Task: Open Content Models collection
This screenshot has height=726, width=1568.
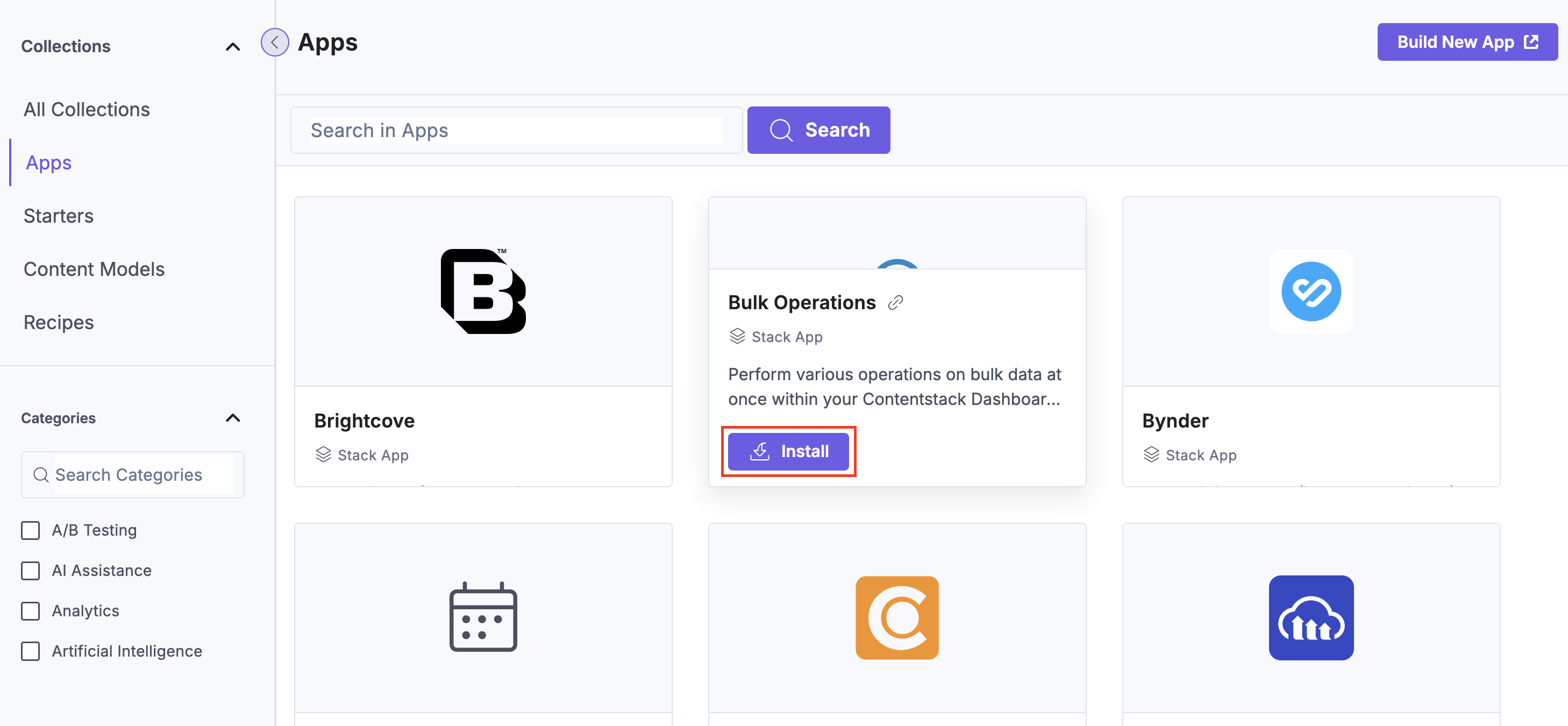Action: pos(94,269)
